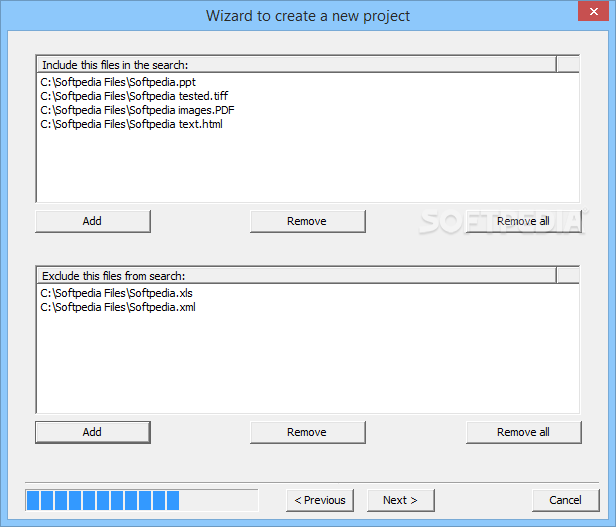Go back with the Previous button
616x527 pixels.
(320, 500)
